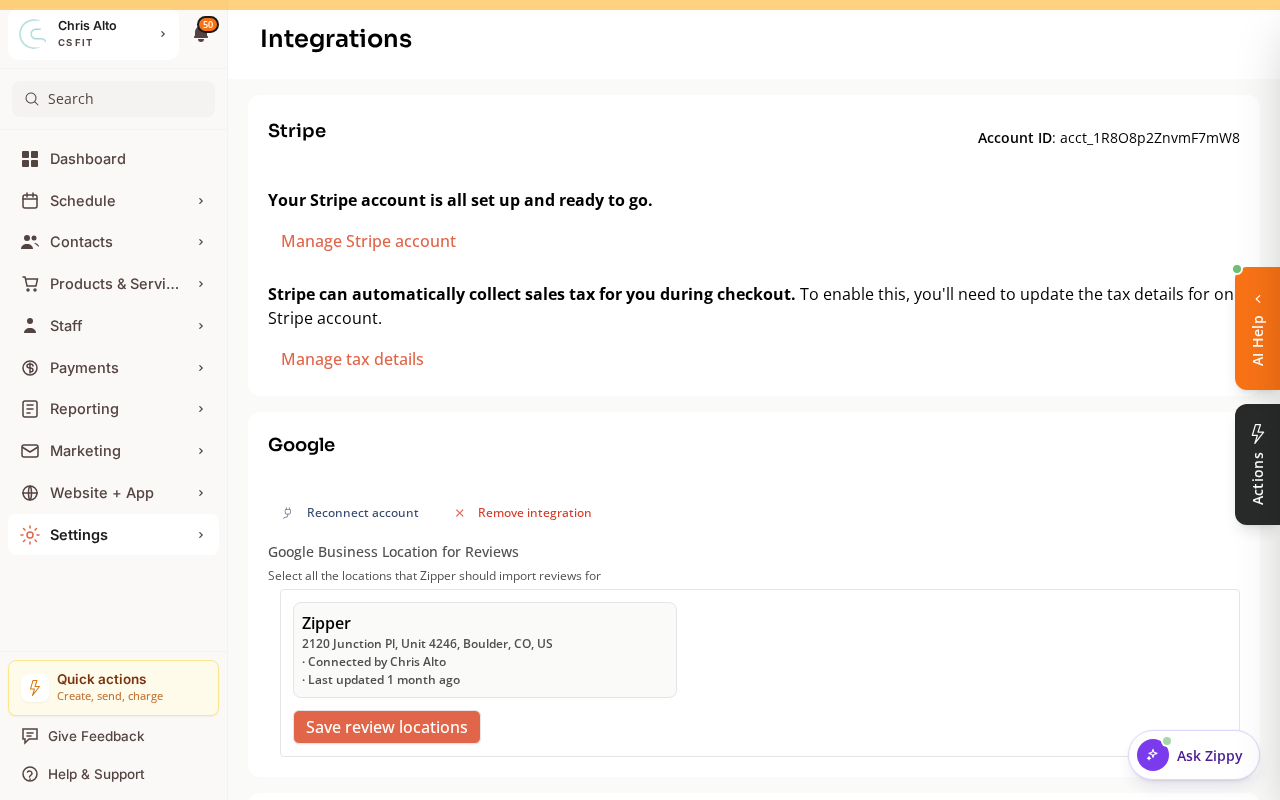1280x800 pixels.
Task: Click the Actions lightning bolt icon
Action: click(x=1258, y=434)
